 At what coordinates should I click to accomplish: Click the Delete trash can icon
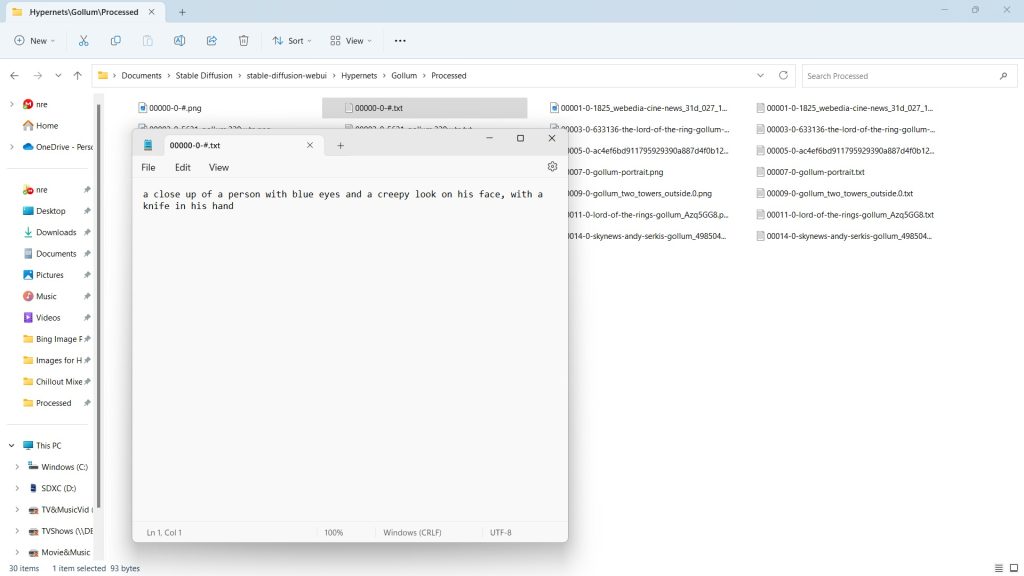[x=244, y=41]
